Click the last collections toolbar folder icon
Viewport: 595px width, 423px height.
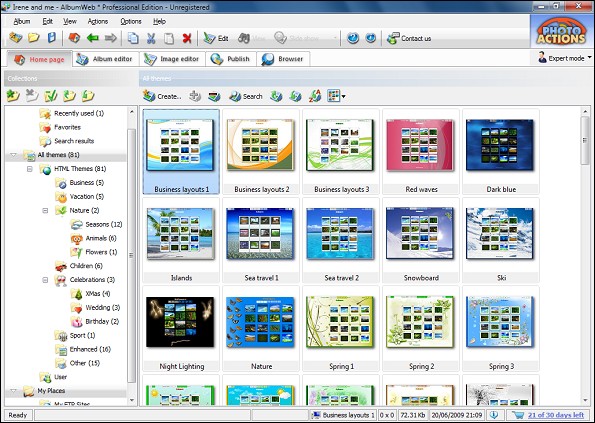click(88, 96)
